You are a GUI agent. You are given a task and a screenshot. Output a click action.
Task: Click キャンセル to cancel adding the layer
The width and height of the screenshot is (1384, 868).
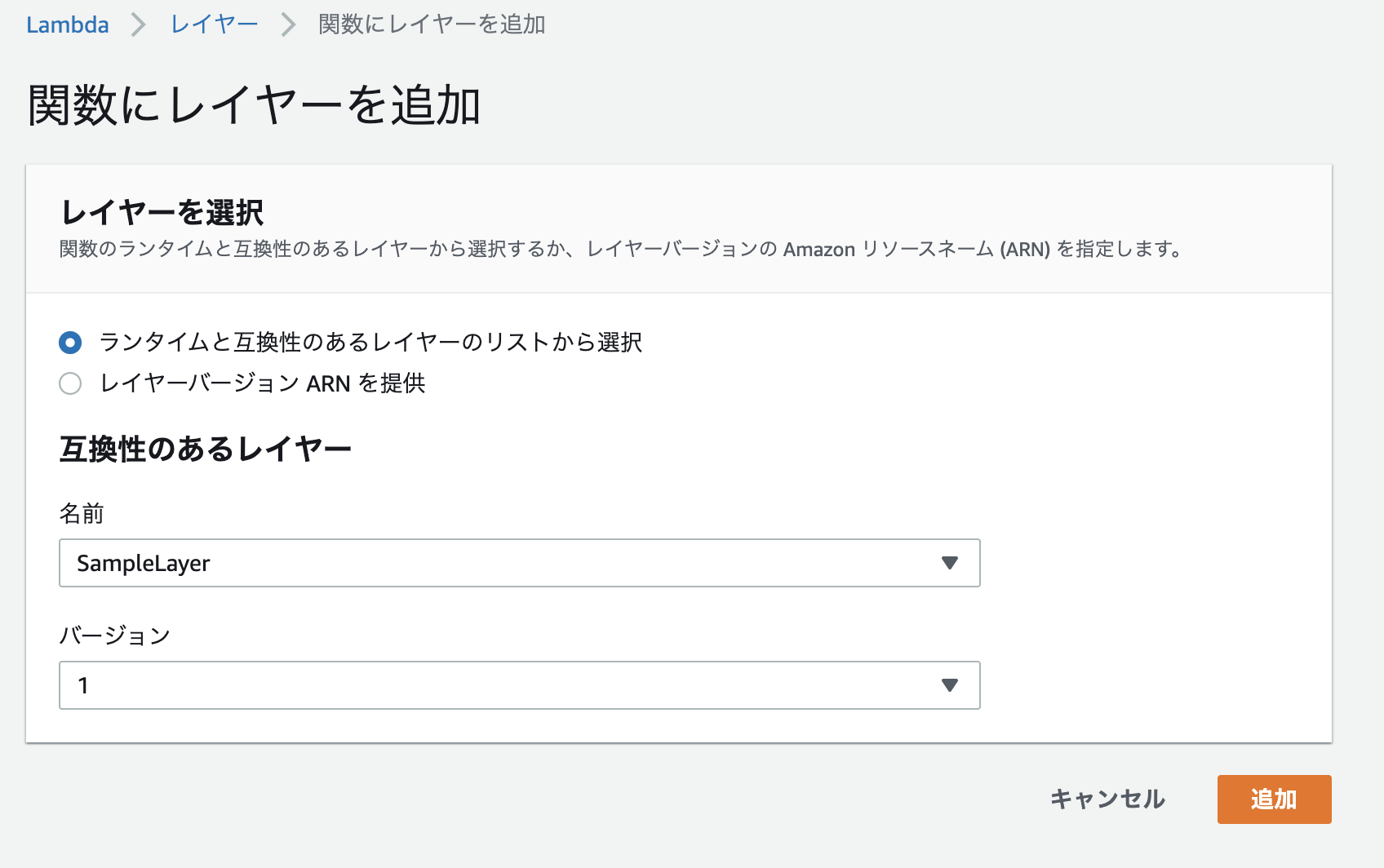(1108, 799)
